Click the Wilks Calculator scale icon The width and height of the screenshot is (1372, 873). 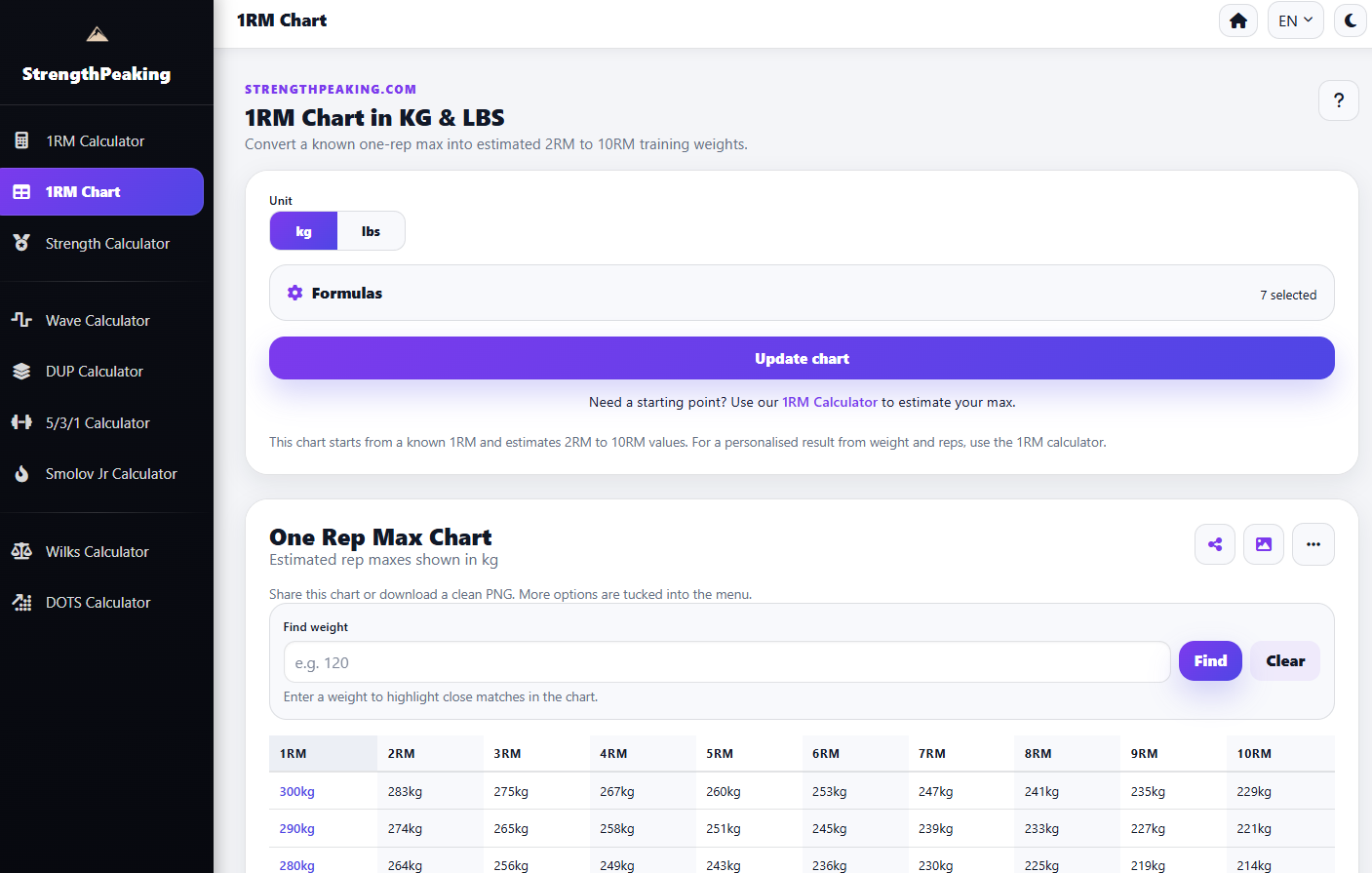(21, 551)
